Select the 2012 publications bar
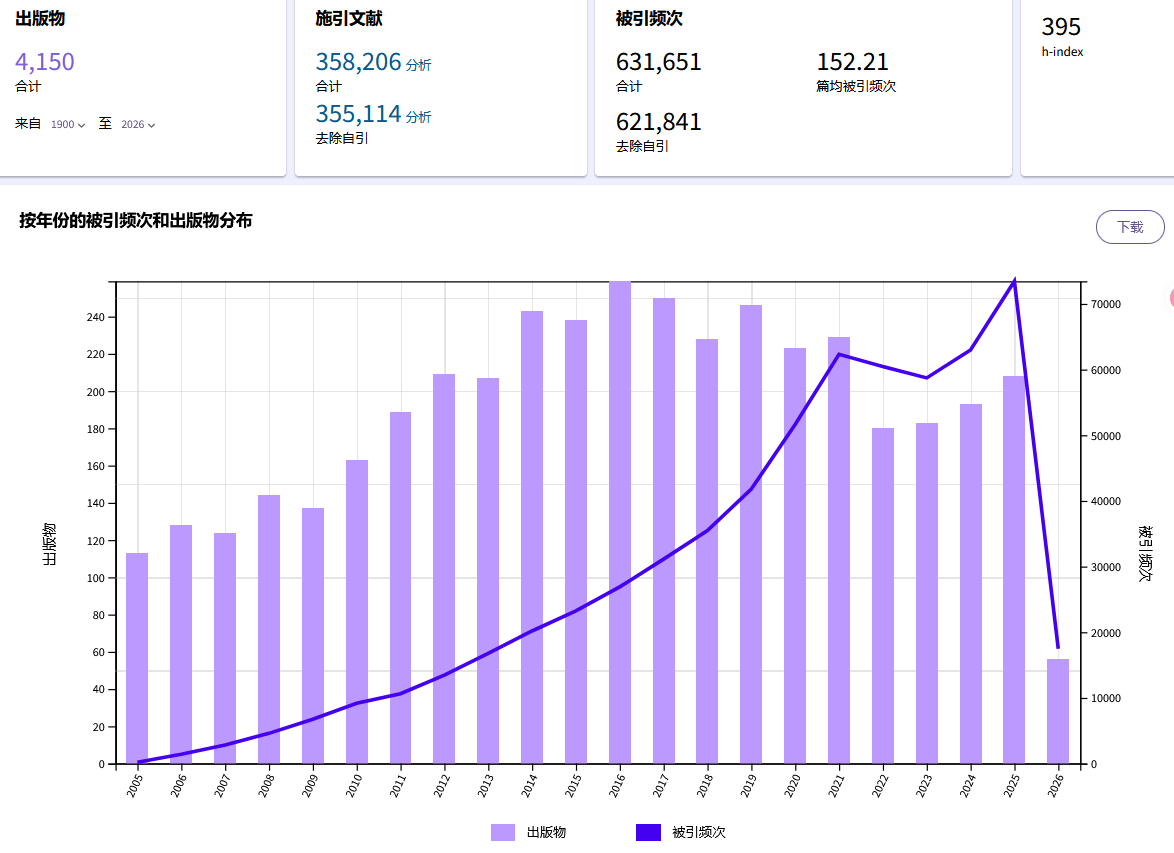 coord(444,569)
